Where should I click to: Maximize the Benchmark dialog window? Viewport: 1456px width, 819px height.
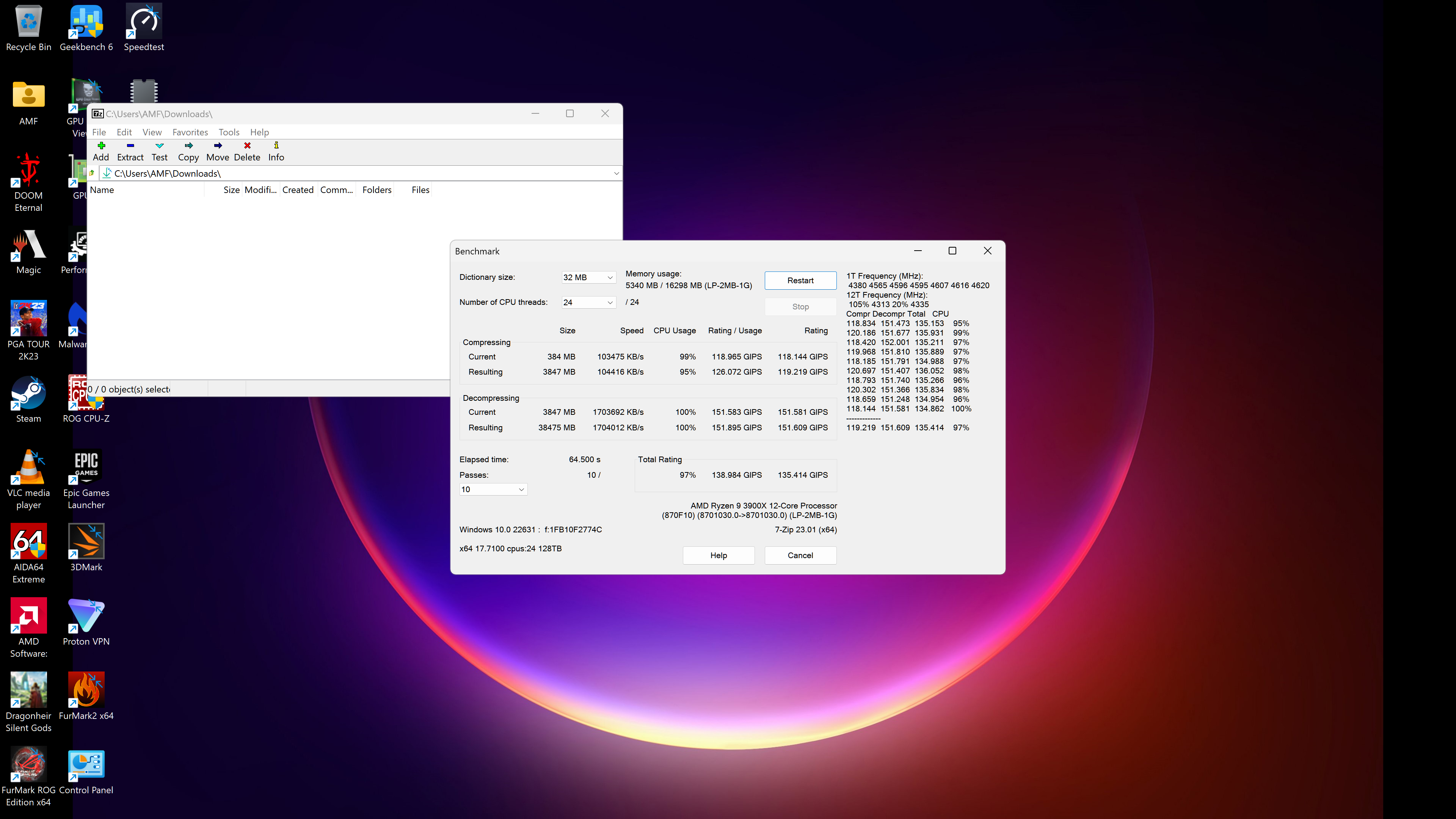[952, 251]
